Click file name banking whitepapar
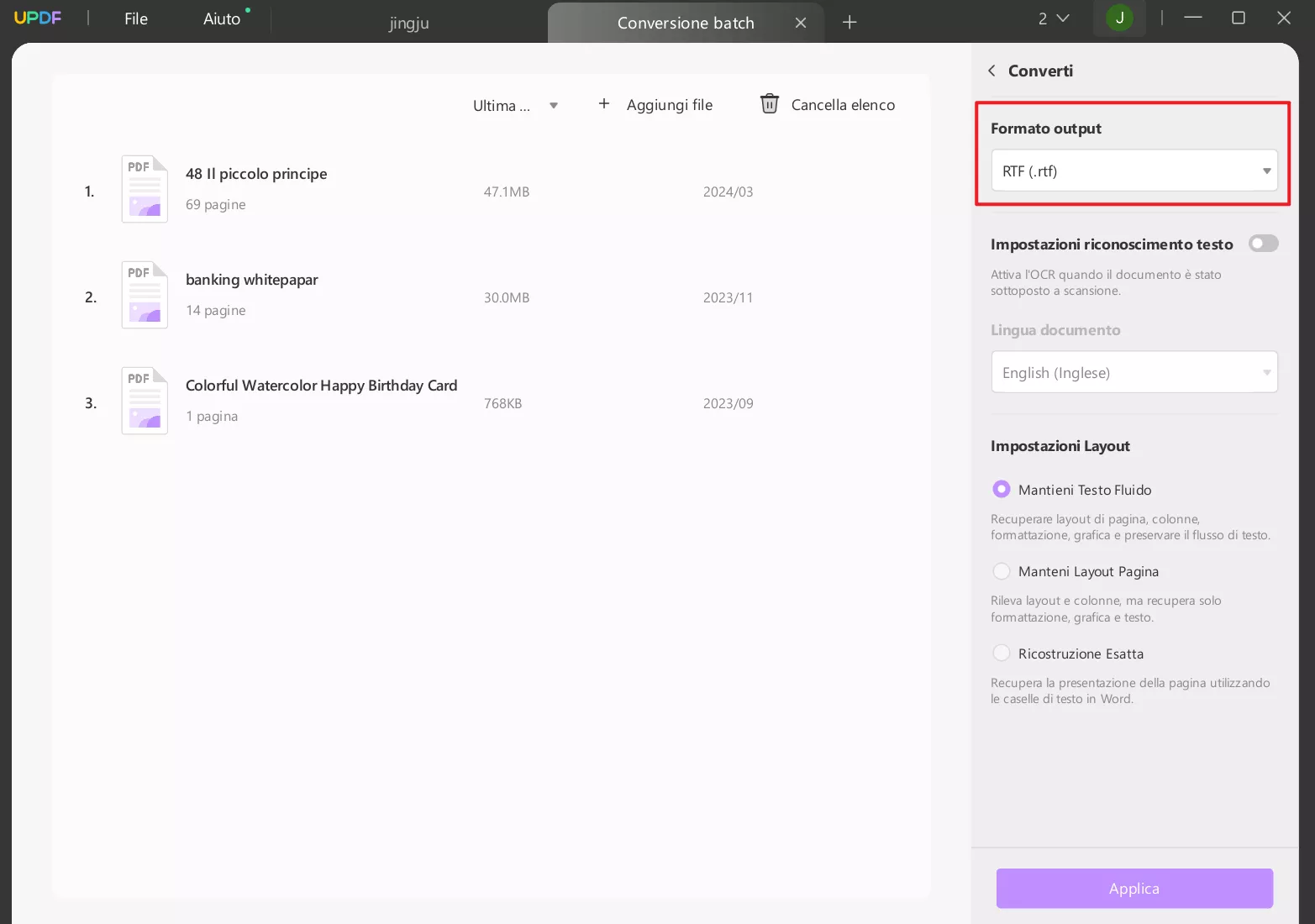1315x924 pixels. point(252,280)
